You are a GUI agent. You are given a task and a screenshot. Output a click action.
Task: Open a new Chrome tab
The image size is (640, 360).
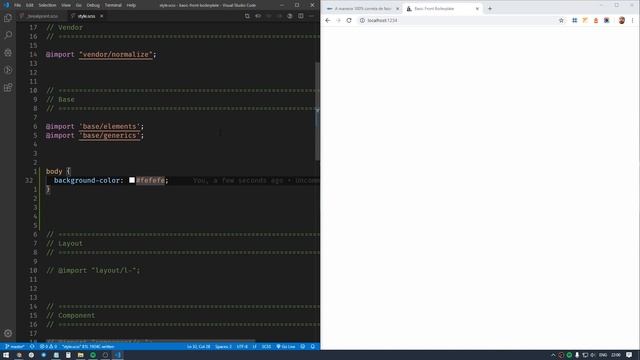coord(490,9)
